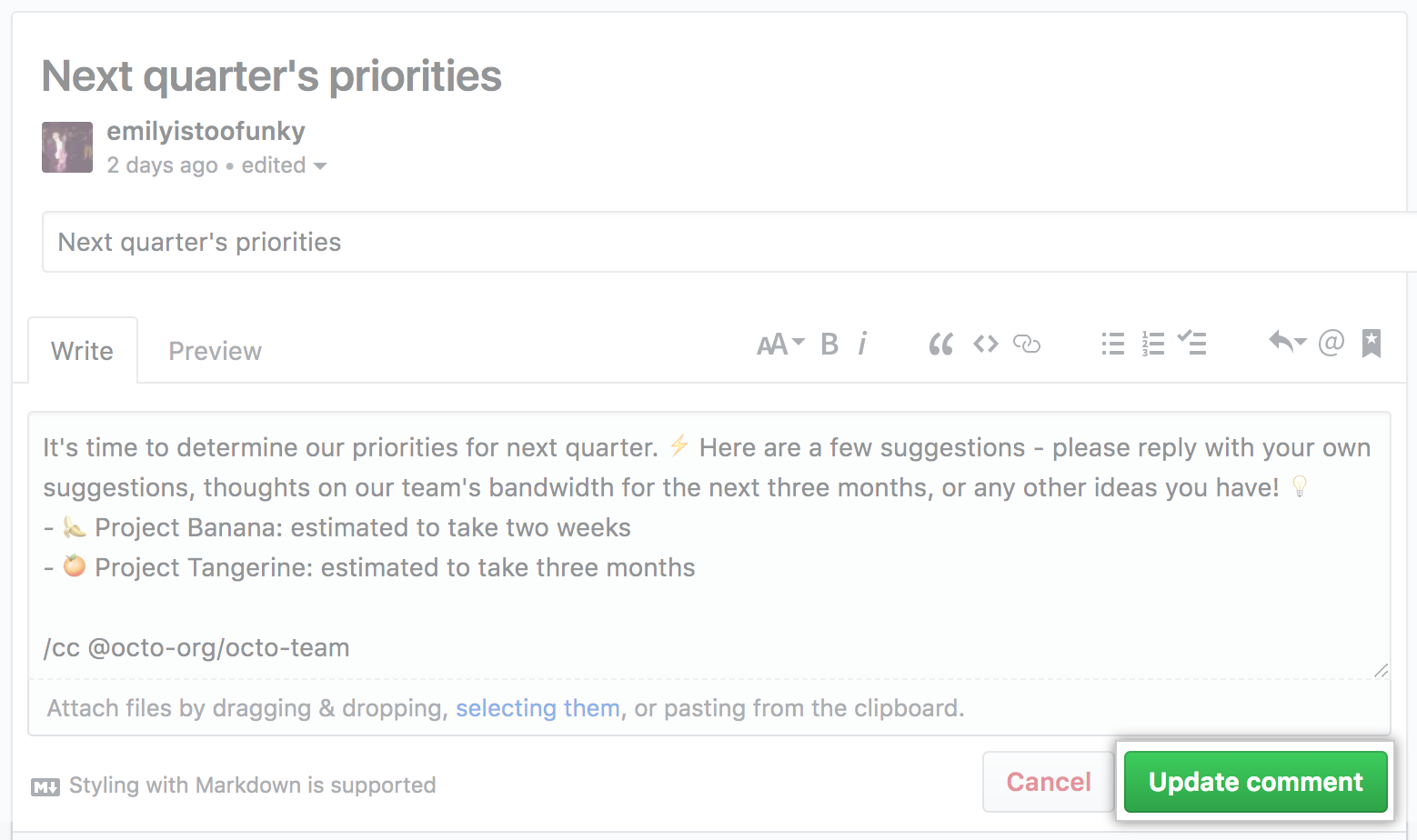
Task: Expand the edited history dropdown
Action: tap(284, 165)
